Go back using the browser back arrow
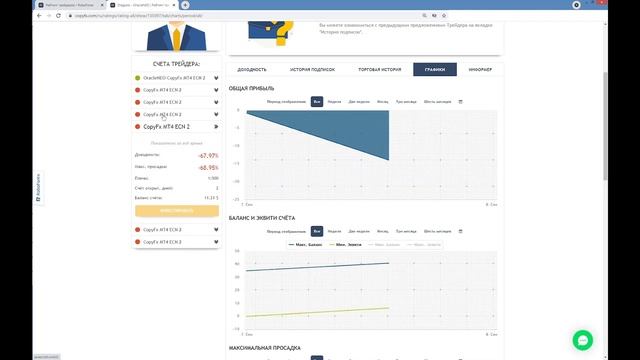Image resolution: width=640 pixels, height=360 pixels. 39,16
